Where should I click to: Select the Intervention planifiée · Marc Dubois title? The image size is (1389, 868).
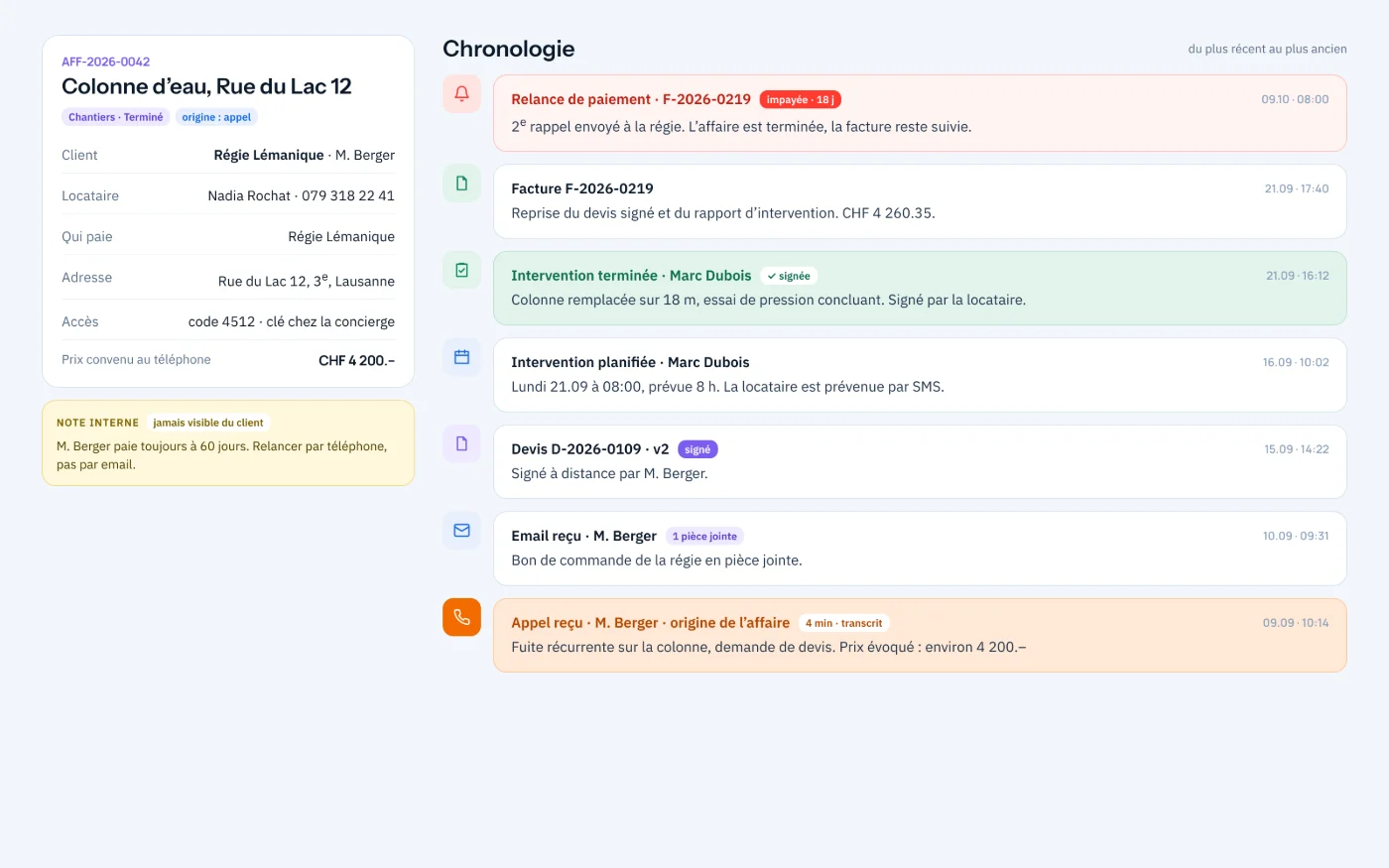click(630, 362)
